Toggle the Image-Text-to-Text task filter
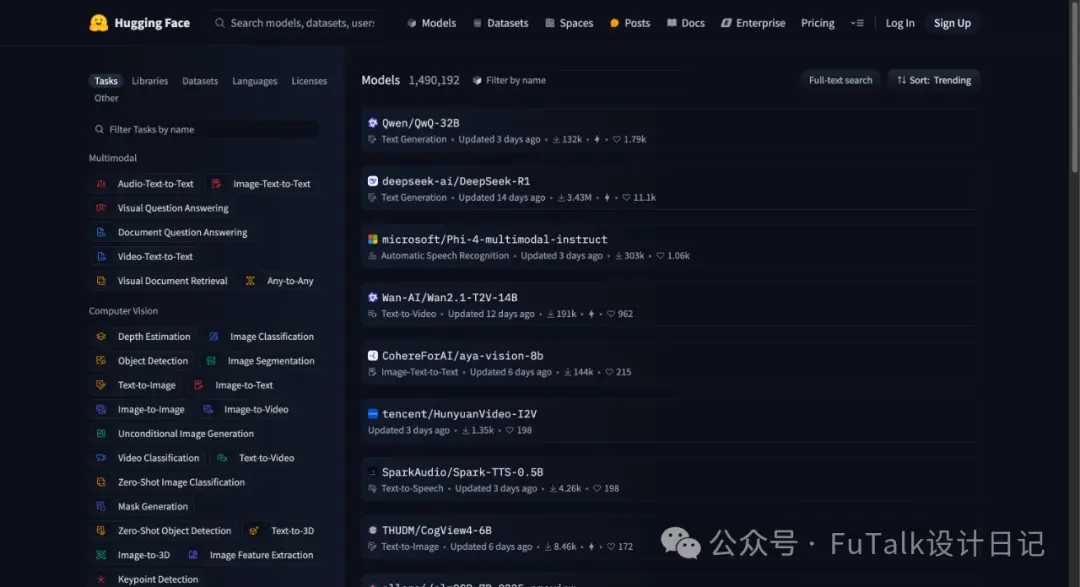The width and height of the screenshot is (1080, 587). click(261, 184)
